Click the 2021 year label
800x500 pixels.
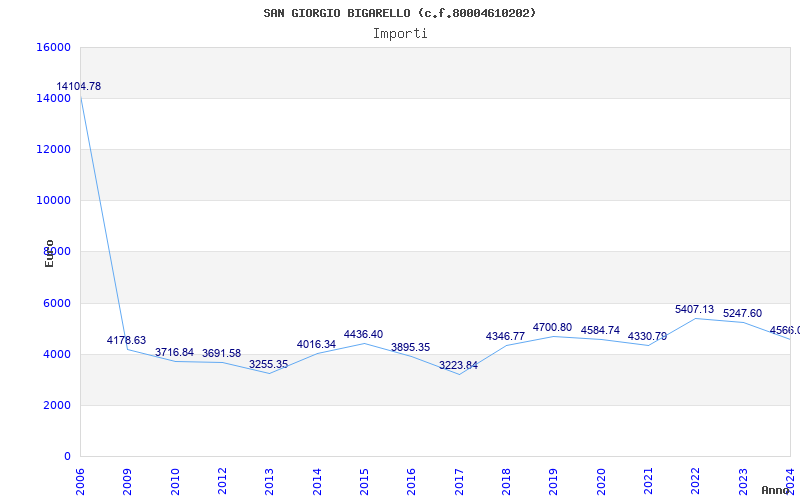[648, 481]
